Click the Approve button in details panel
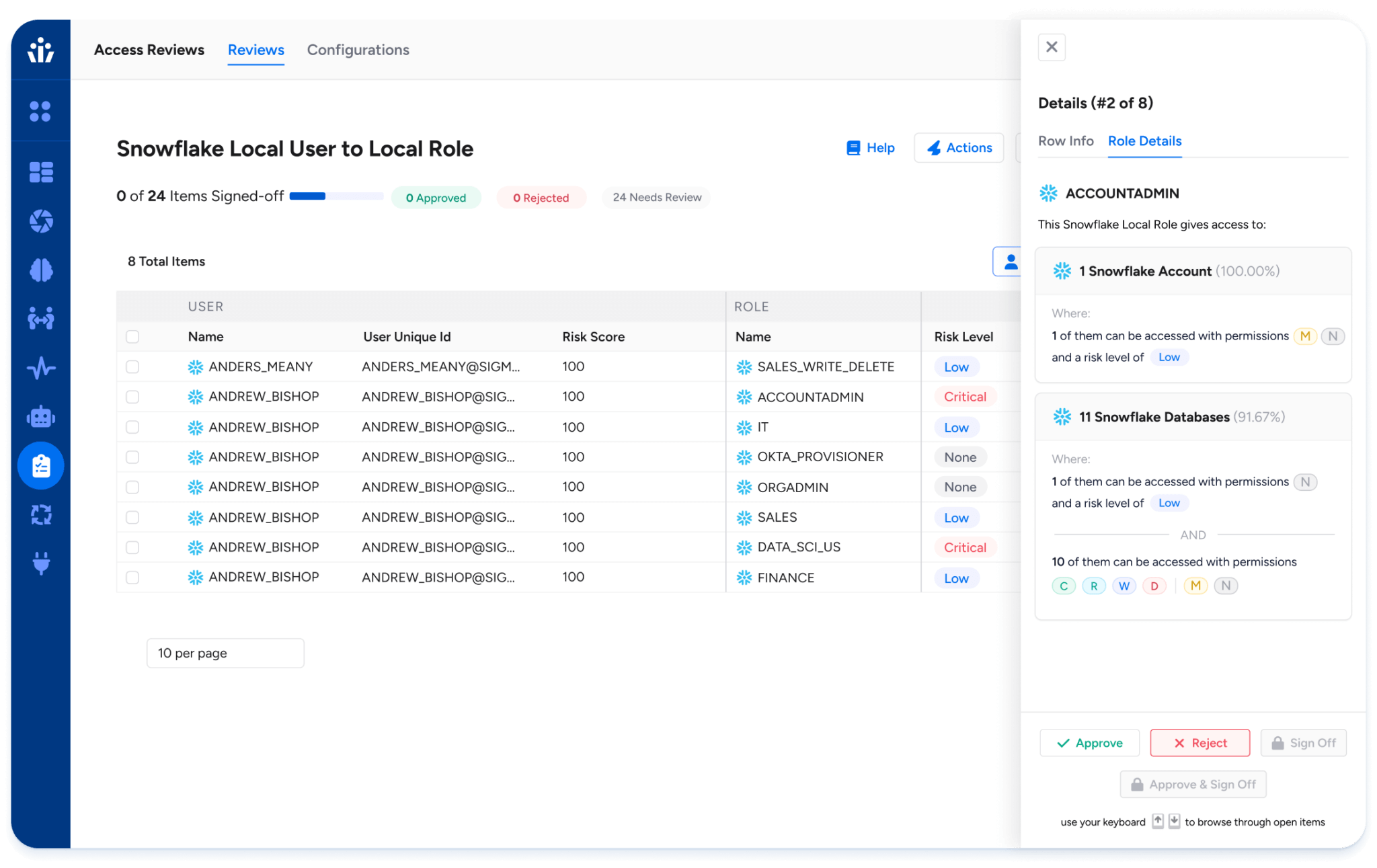Image resolution: width=1377 pixels, height=868 pixels. pos(1089,743)
